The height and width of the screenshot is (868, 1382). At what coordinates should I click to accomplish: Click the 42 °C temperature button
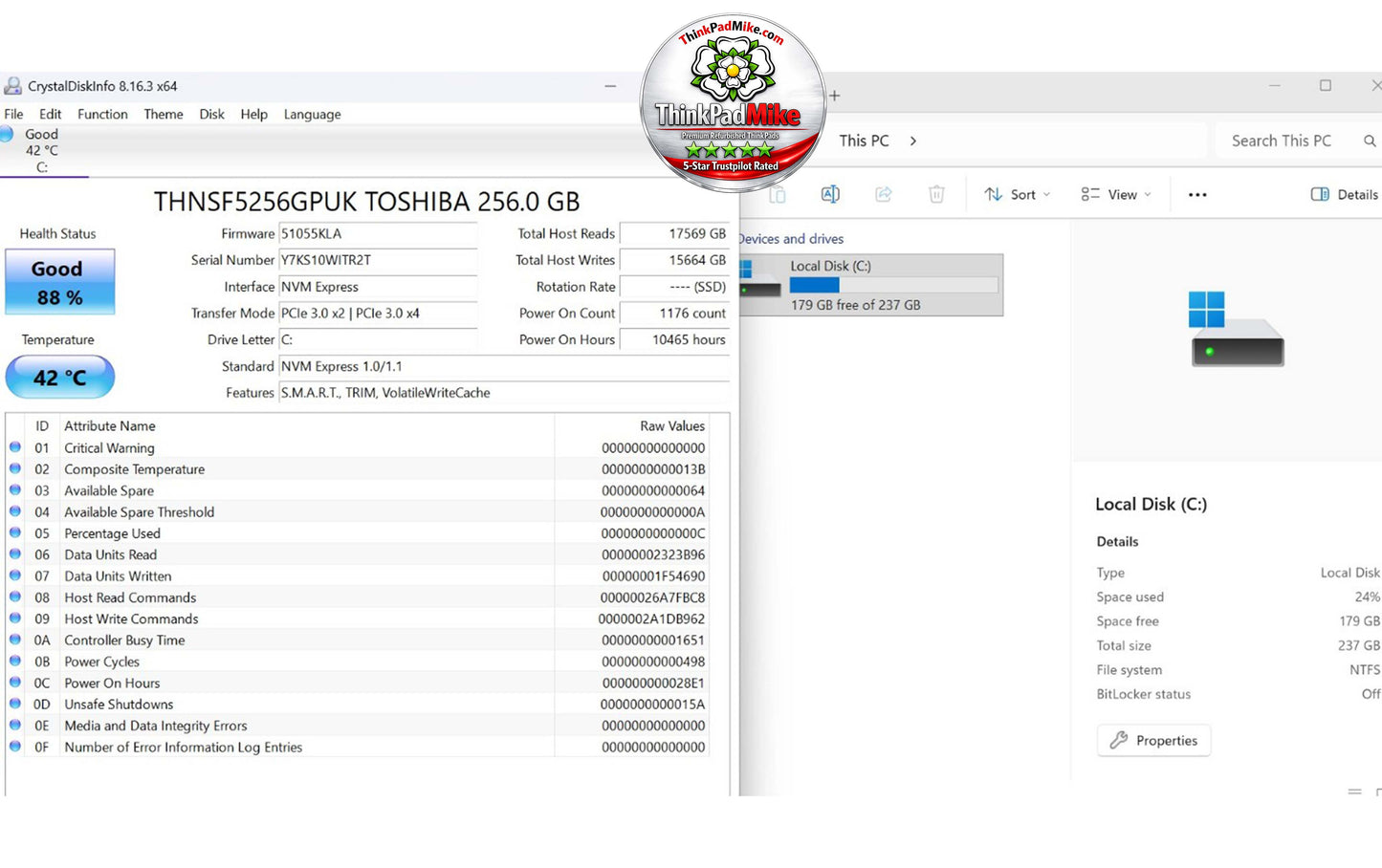[x=60, y=378]
